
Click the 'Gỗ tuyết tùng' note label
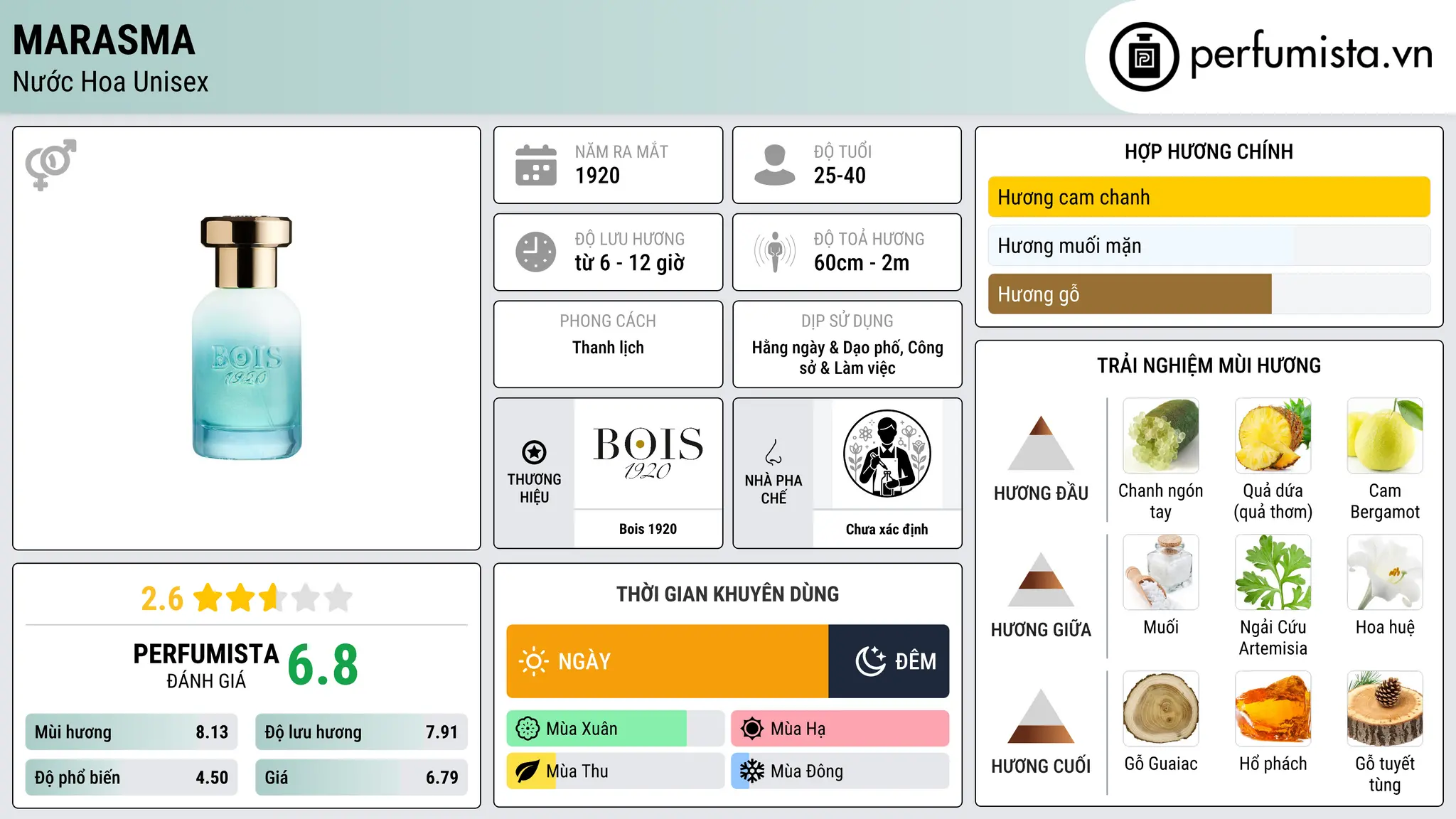1385,774
